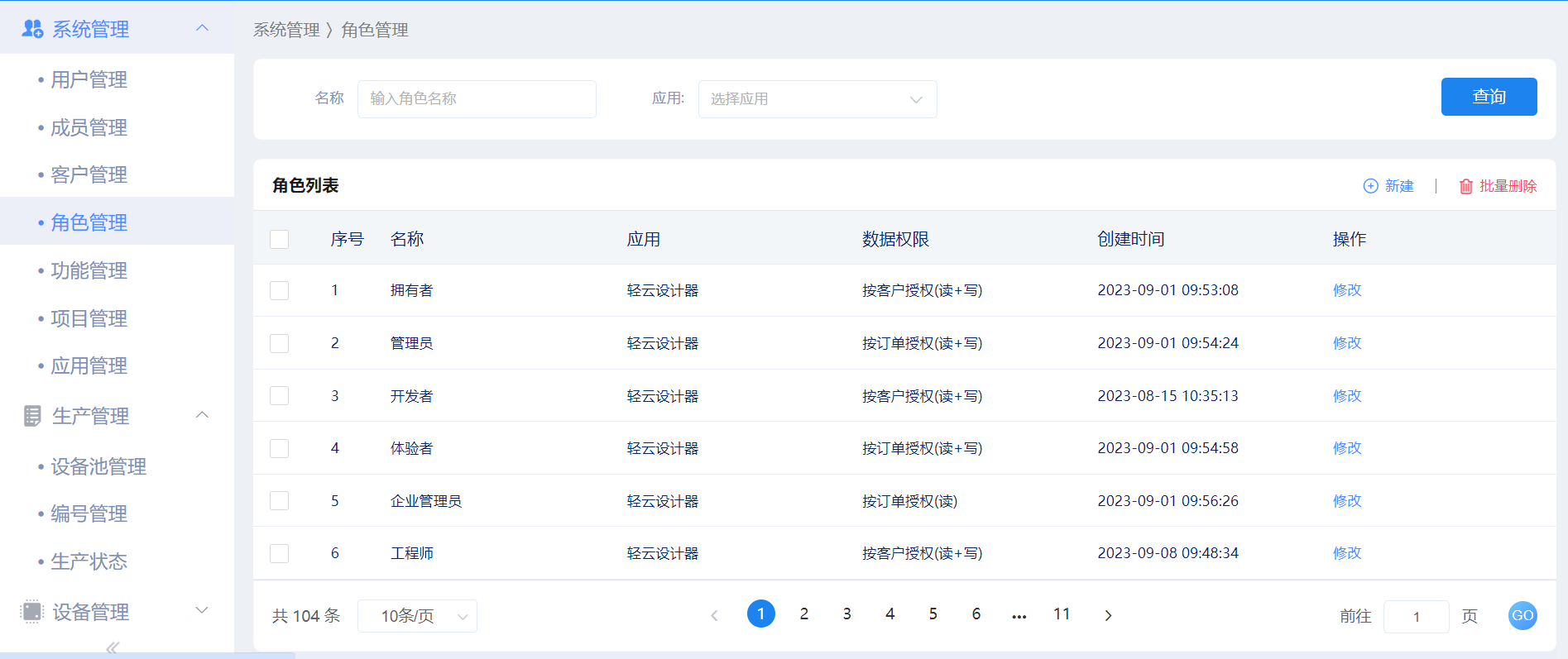This screenshot has height=659, width=1568.
Task: Toggle the select-all checkbox in table header
Action: click(280, 240)
